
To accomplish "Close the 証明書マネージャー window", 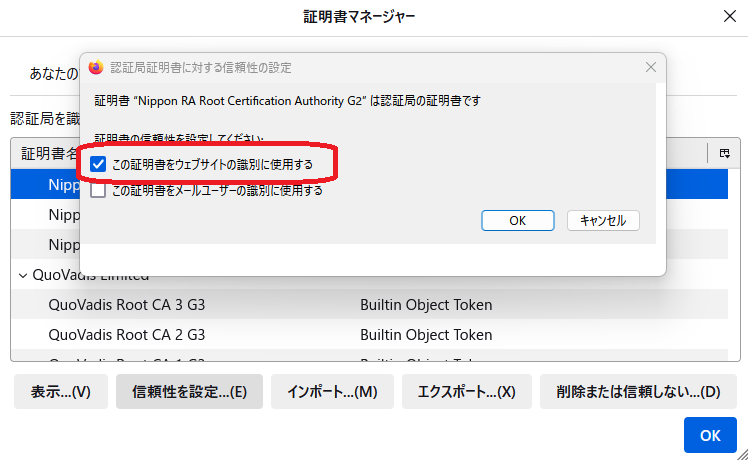I will [729, 16].
